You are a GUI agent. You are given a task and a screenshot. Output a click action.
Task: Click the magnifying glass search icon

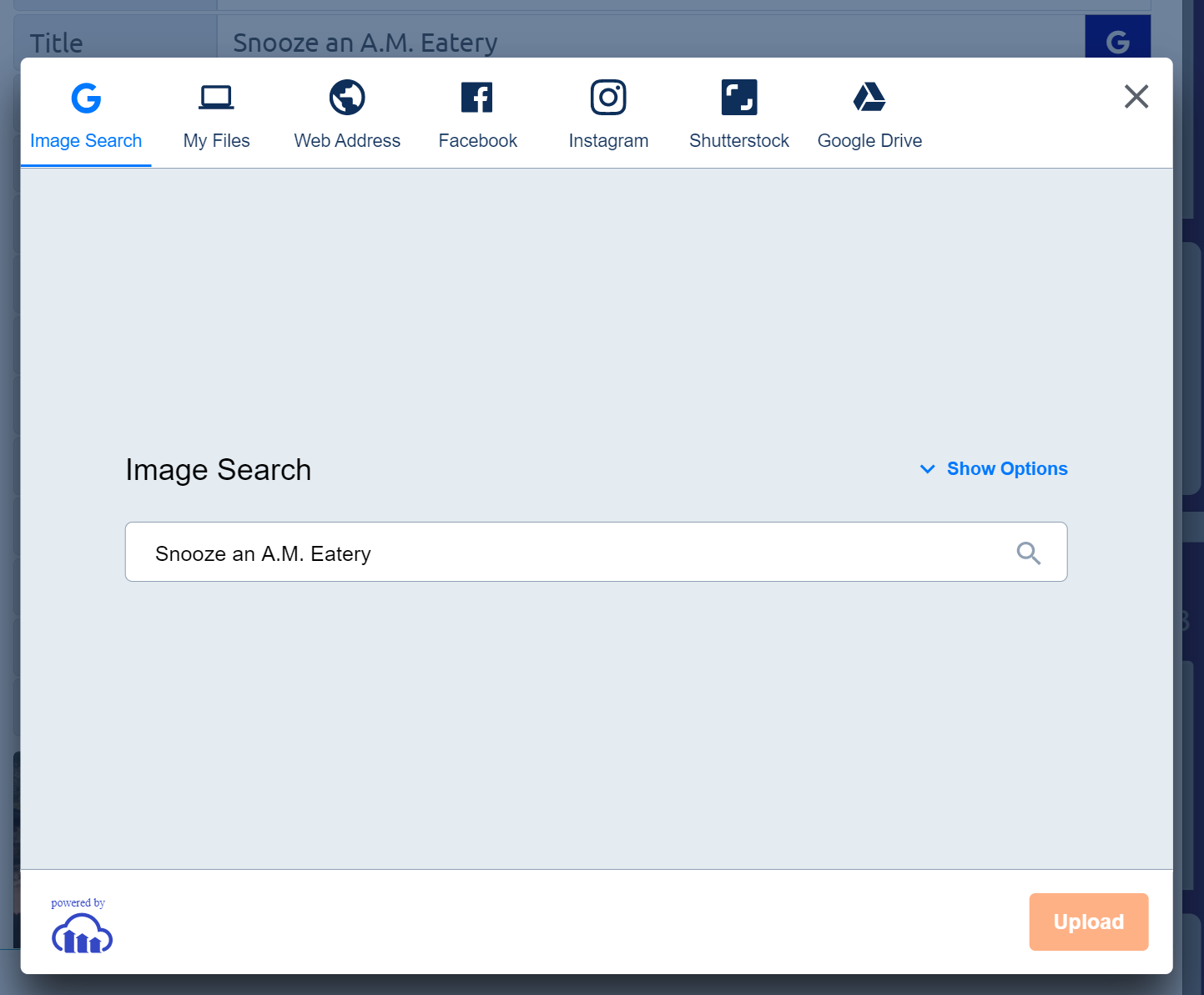(x=1028, y=553)
